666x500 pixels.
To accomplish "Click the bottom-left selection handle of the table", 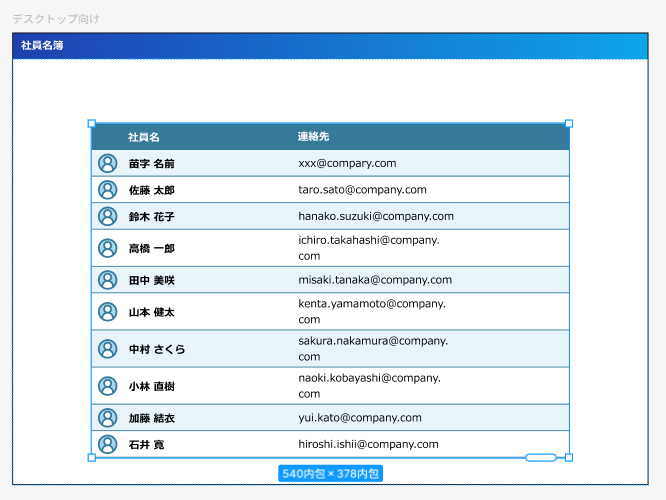I will (x=92, y=458).
